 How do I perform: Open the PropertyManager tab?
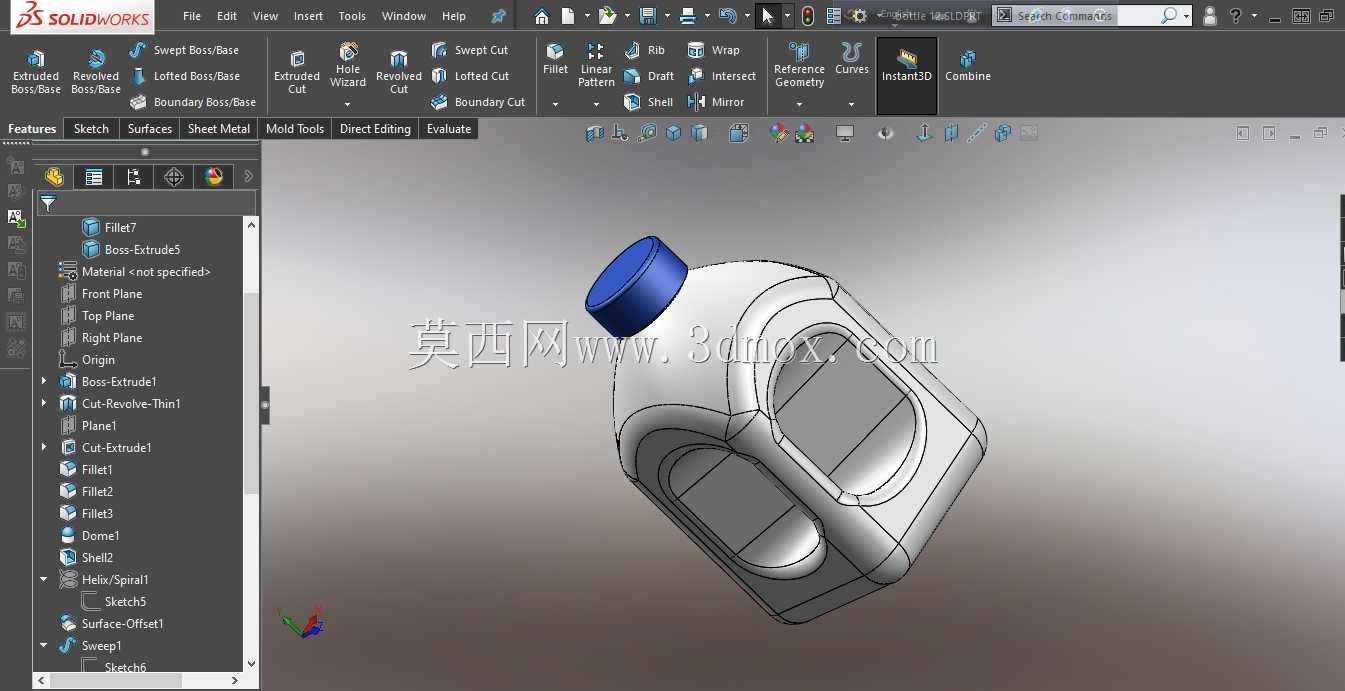coord(94,177)
